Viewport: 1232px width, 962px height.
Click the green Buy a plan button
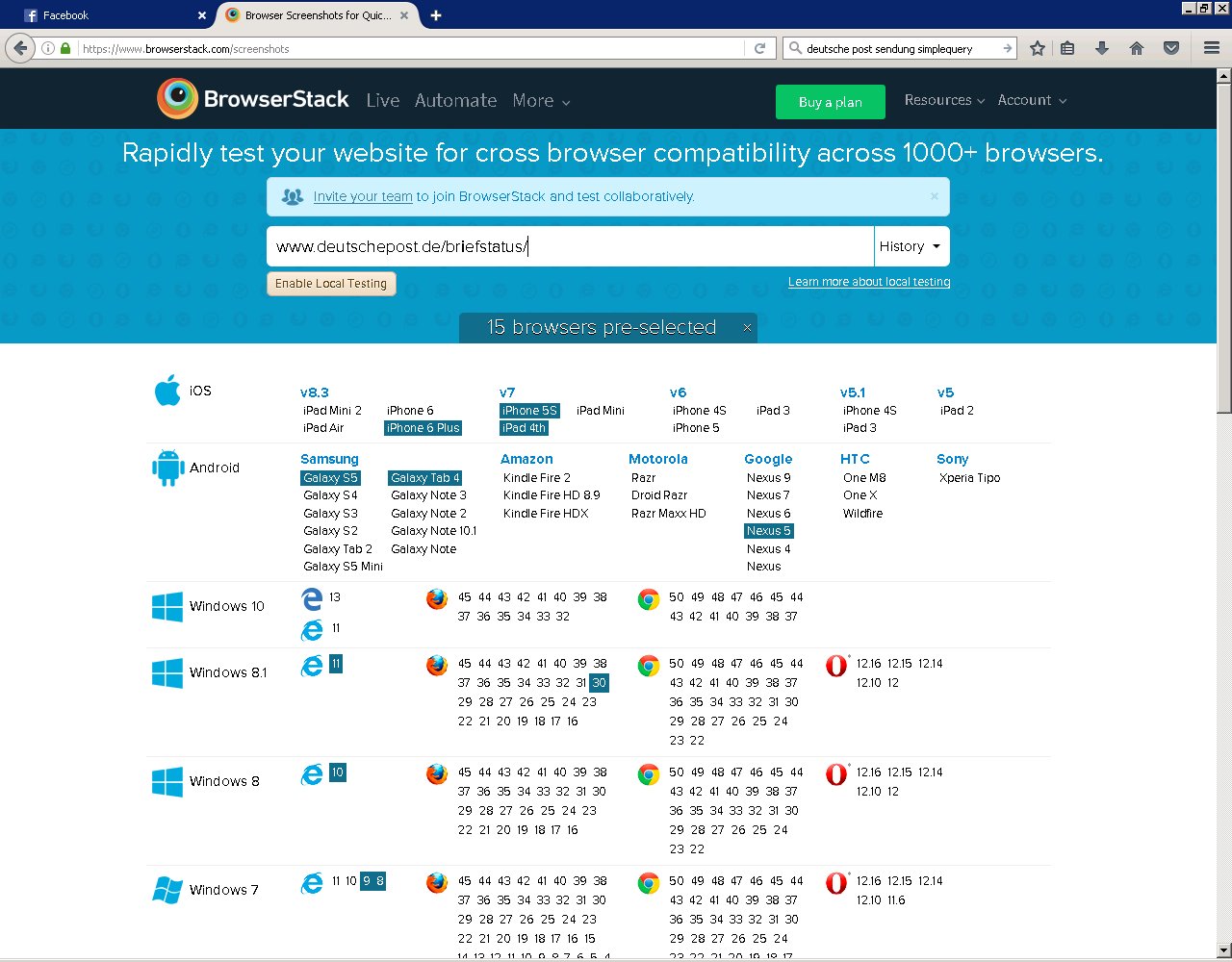point(830,102)
